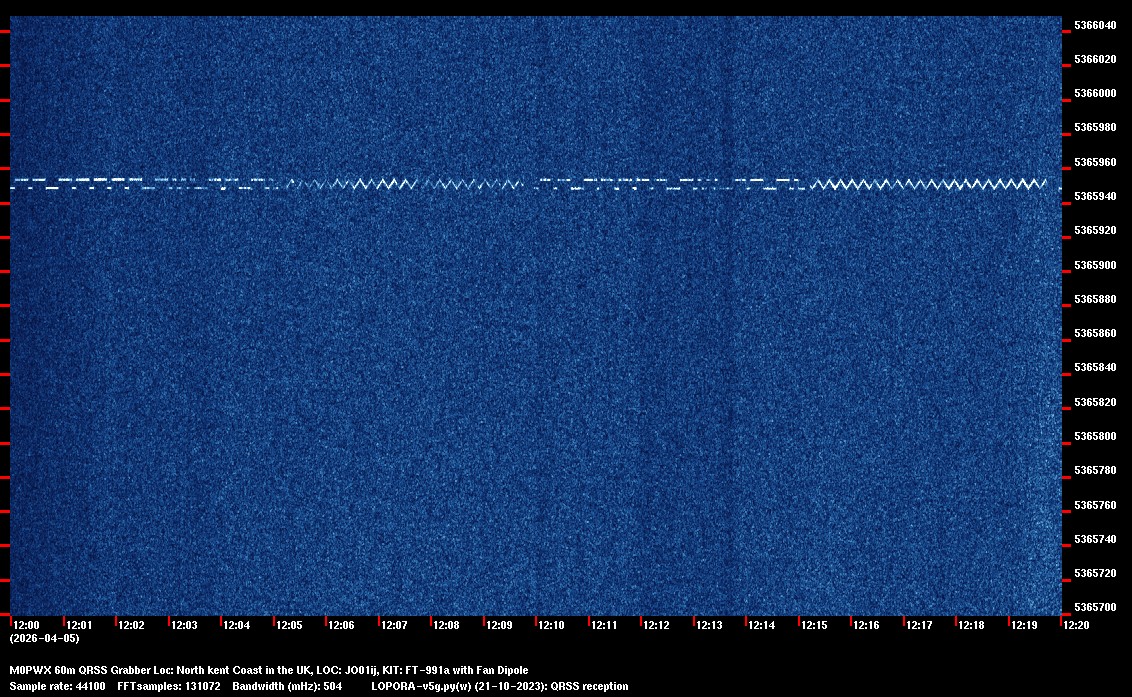Click the 12:20 time axis label
The height and width of the screenshot is (697, 1132).
tap(1076, 625)
